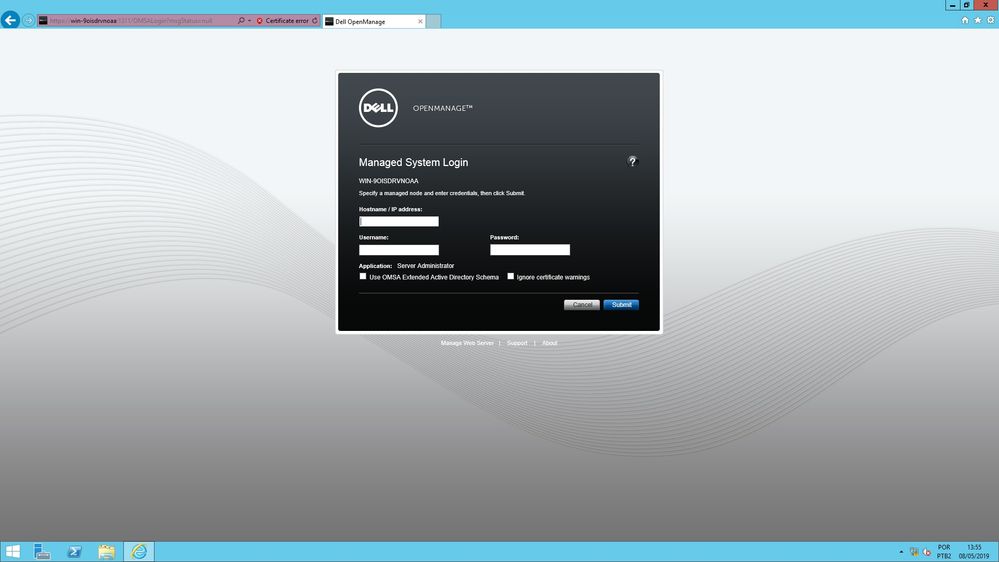Screen dimensions: 999x562
Task: Open help via the question mark icon
Action: (x=632, y=161)
